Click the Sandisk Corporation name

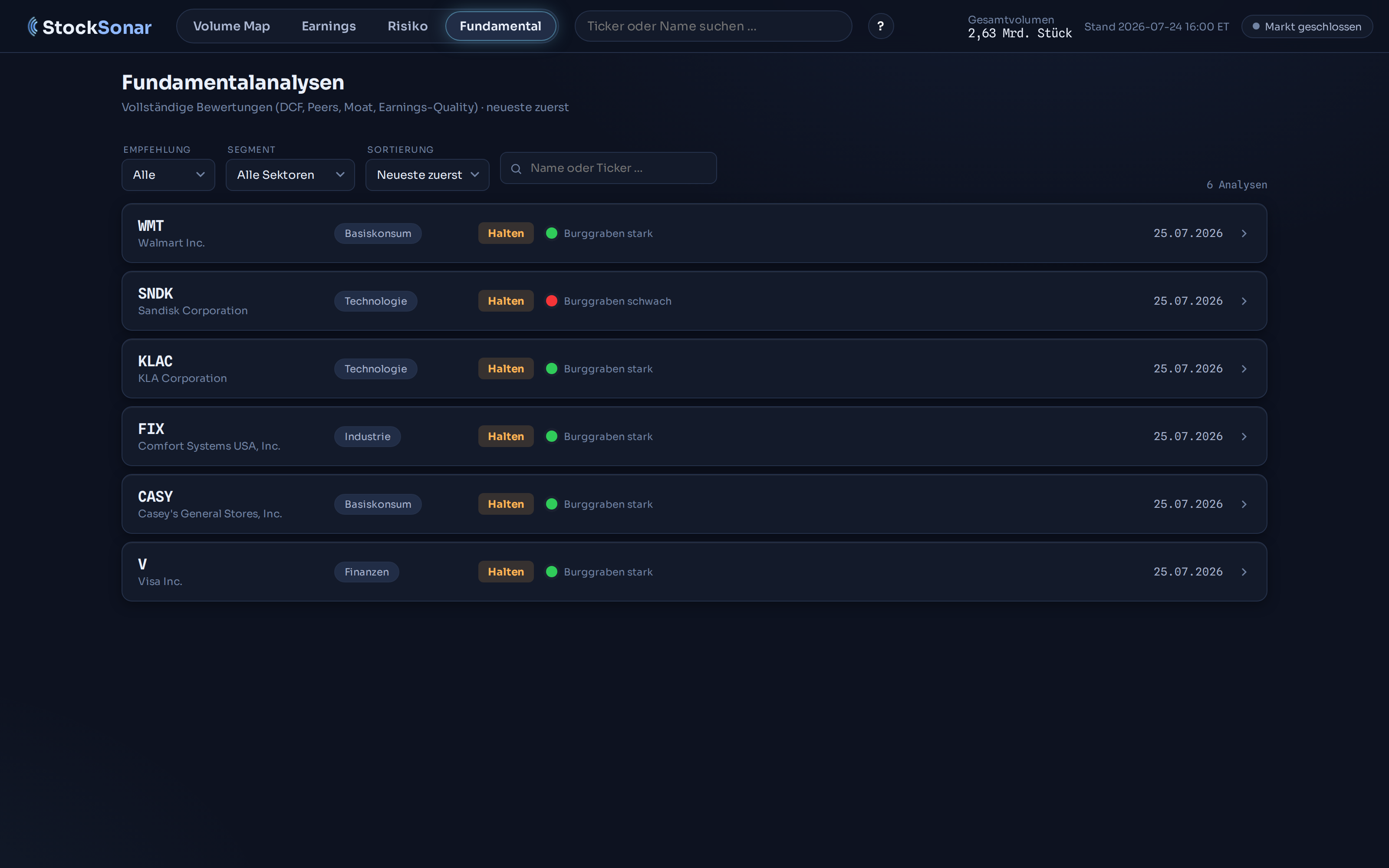(x=193, y=311)
